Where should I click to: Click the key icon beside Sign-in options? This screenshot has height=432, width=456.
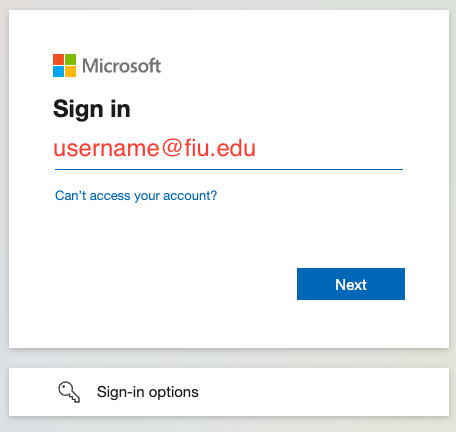point(69,392)
